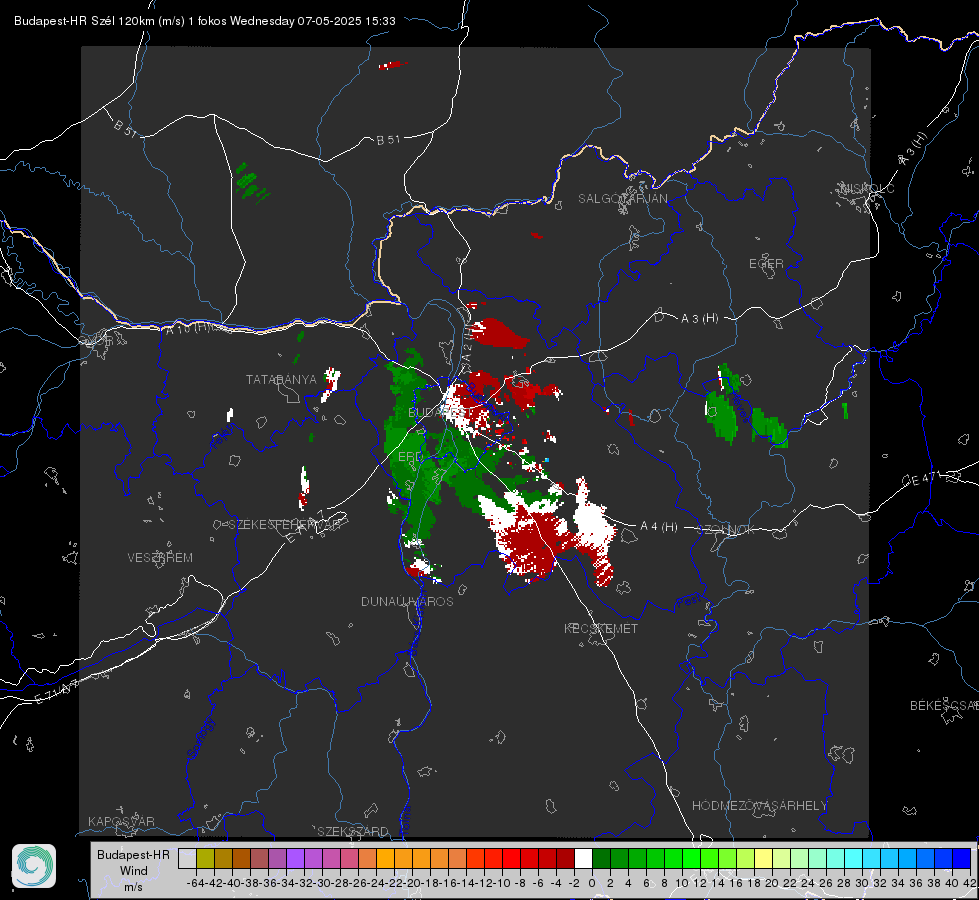Click the 'm/s' unit label in the legend

134,887
